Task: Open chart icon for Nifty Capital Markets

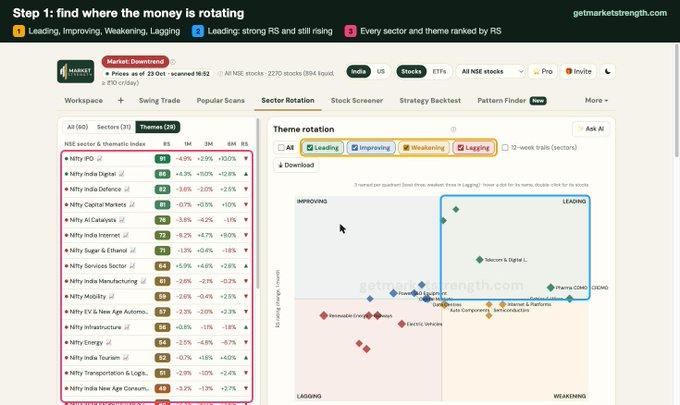Action: click(132, 205)
